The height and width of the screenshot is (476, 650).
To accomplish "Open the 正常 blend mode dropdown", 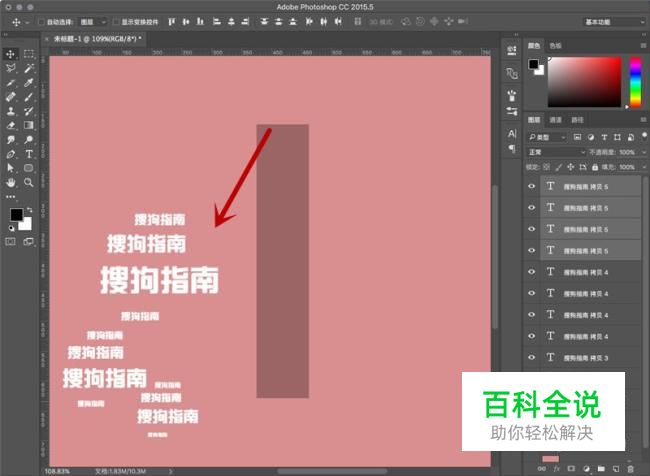I will (556, 152).
